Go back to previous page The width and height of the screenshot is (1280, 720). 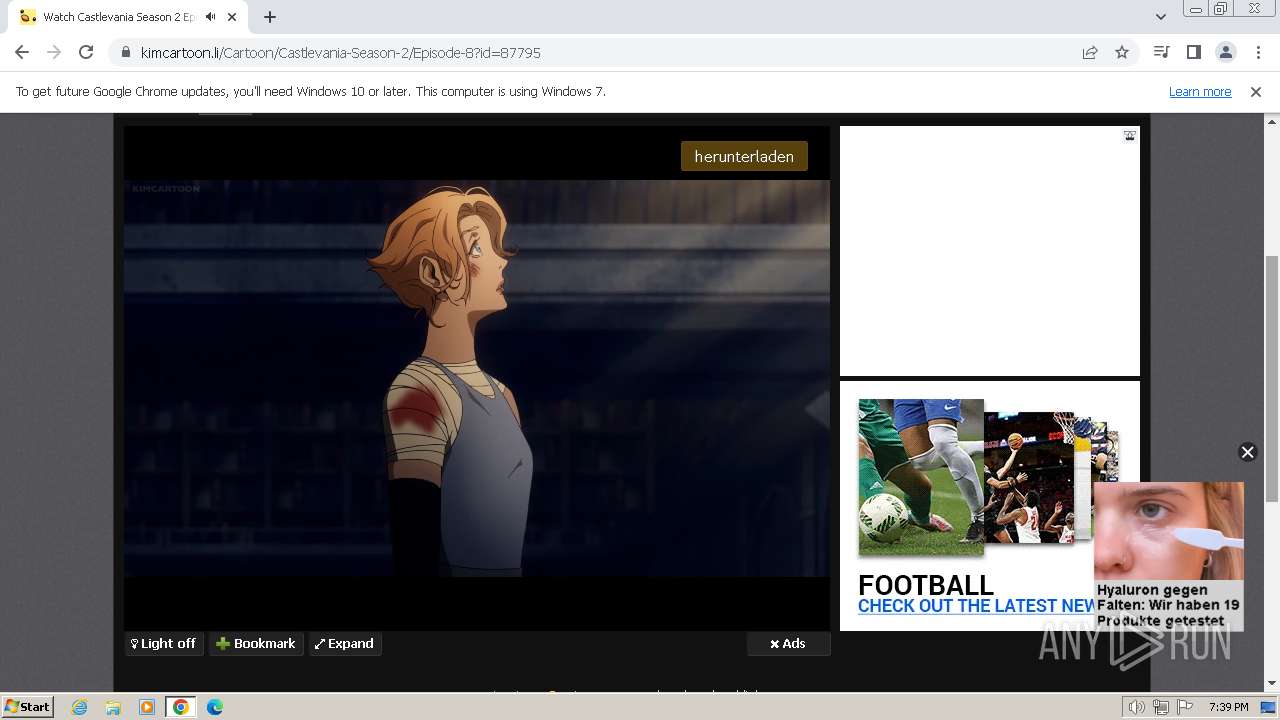click(x=22, y=52)
